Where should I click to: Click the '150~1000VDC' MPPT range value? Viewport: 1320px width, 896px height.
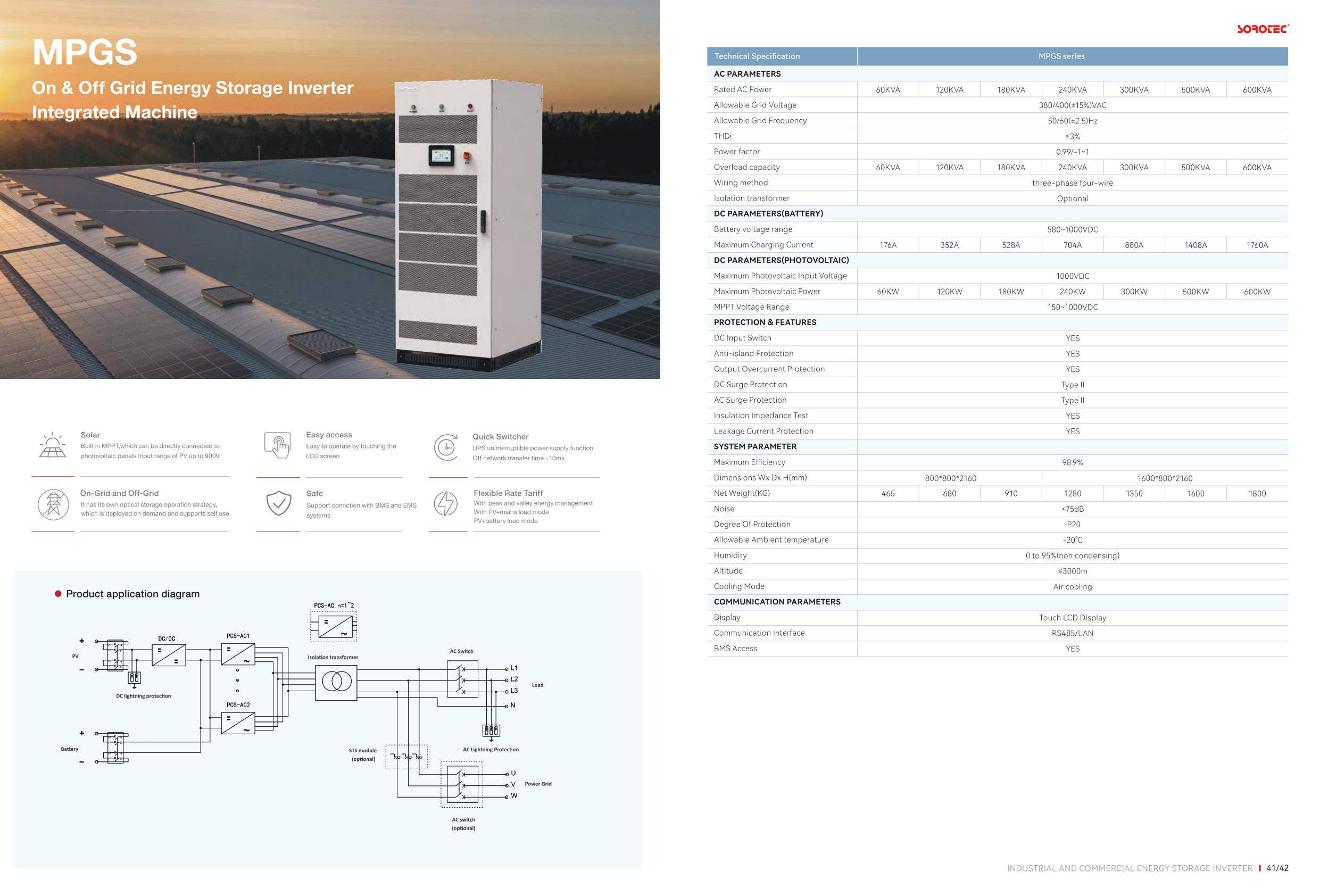coord(1073,308)
